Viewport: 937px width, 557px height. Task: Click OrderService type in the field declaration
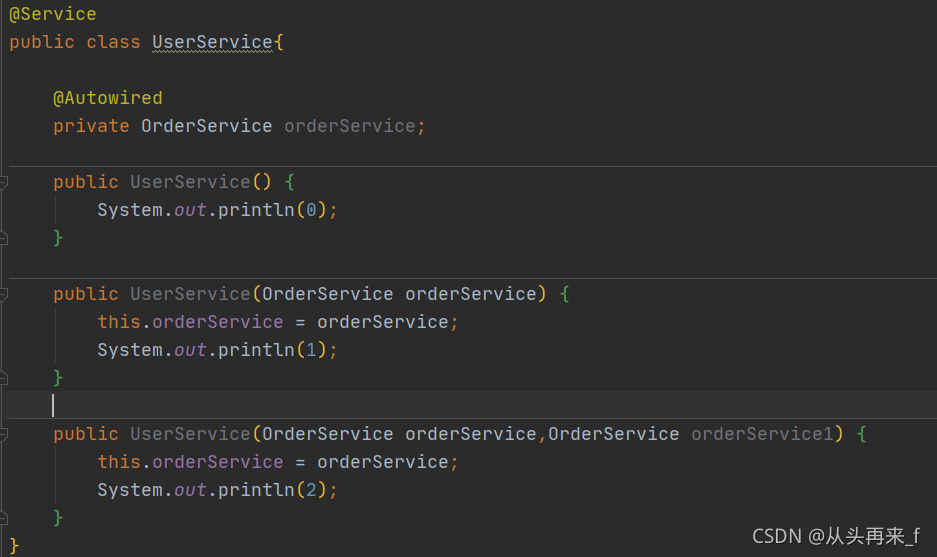click(x=206, y=126)
